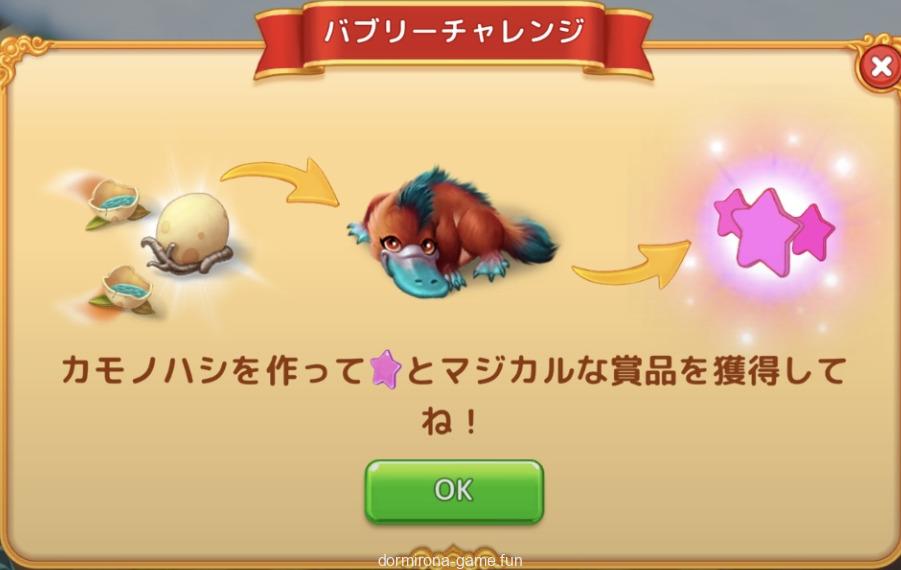
Task: Click the ね！ text line
Action: coord(450,422)
